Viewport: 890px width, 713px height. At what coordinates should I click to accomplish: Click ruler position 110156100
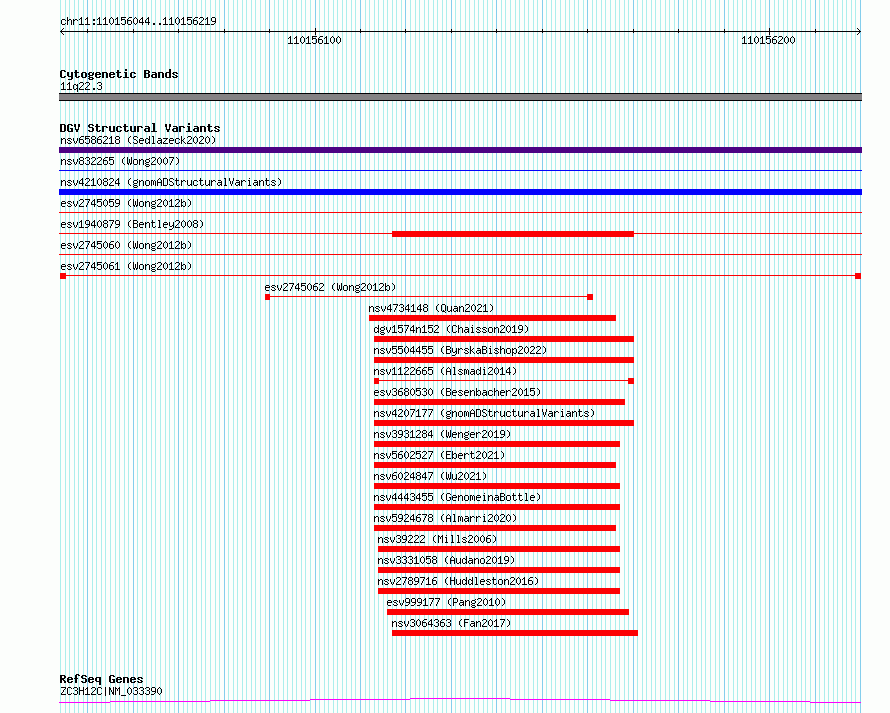(x=314, y=40)
